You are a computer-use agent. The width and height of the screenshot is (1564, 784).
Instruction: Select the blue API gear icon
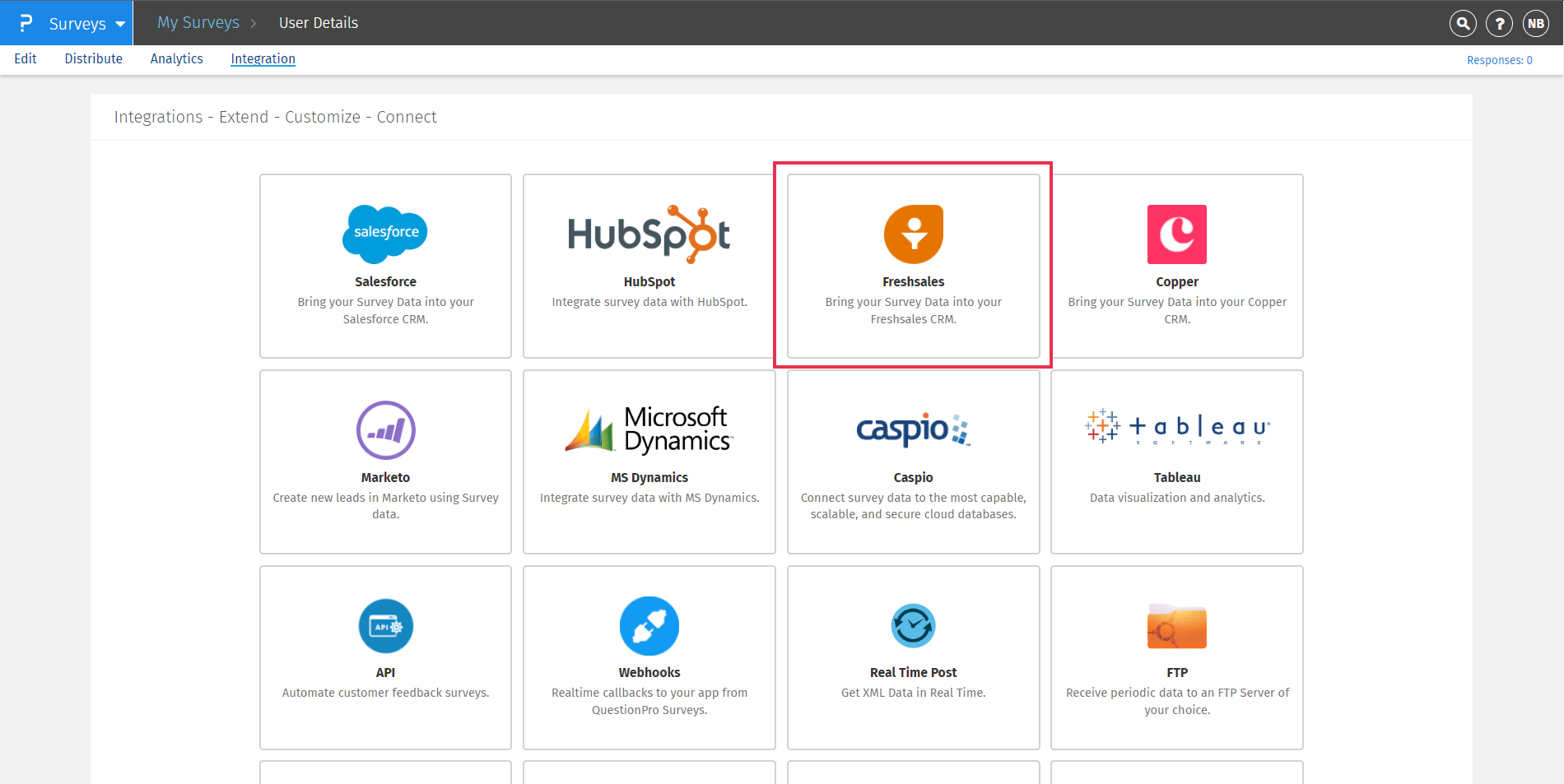pos(385,626)
